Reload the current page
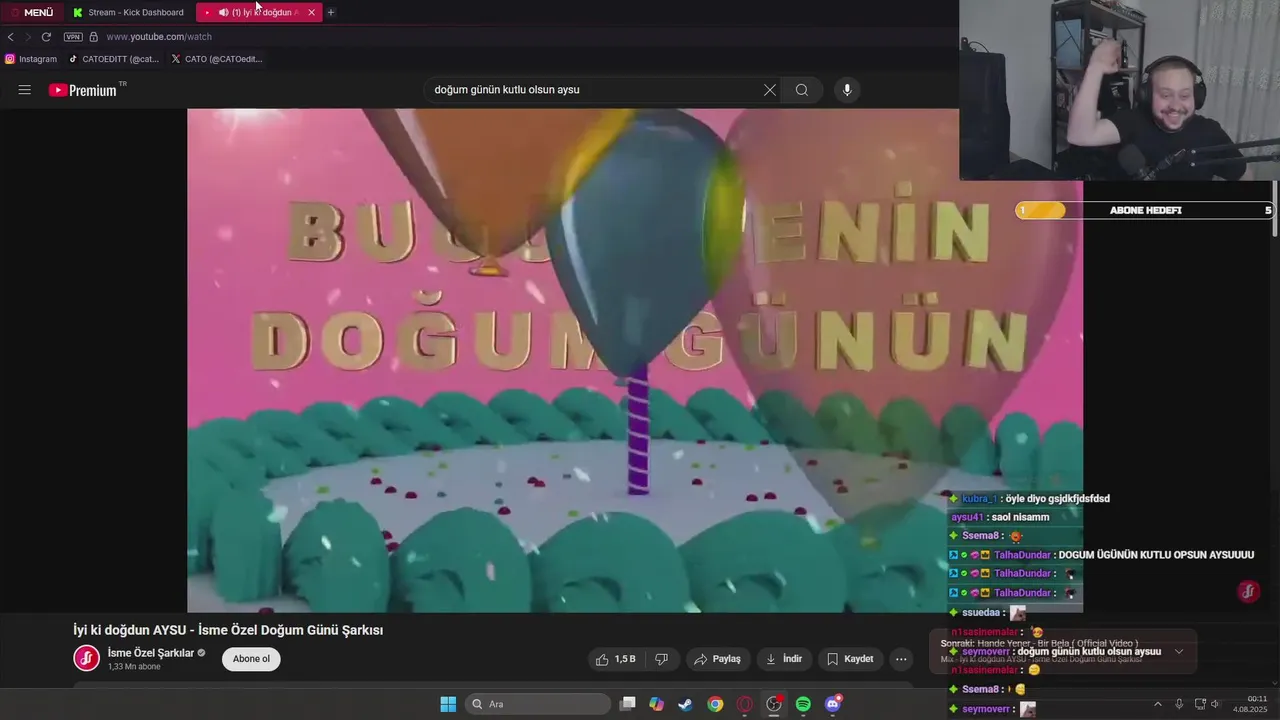Image resolution: width=1280 pixels, height=720 pixels. click(x=46, y=37)
